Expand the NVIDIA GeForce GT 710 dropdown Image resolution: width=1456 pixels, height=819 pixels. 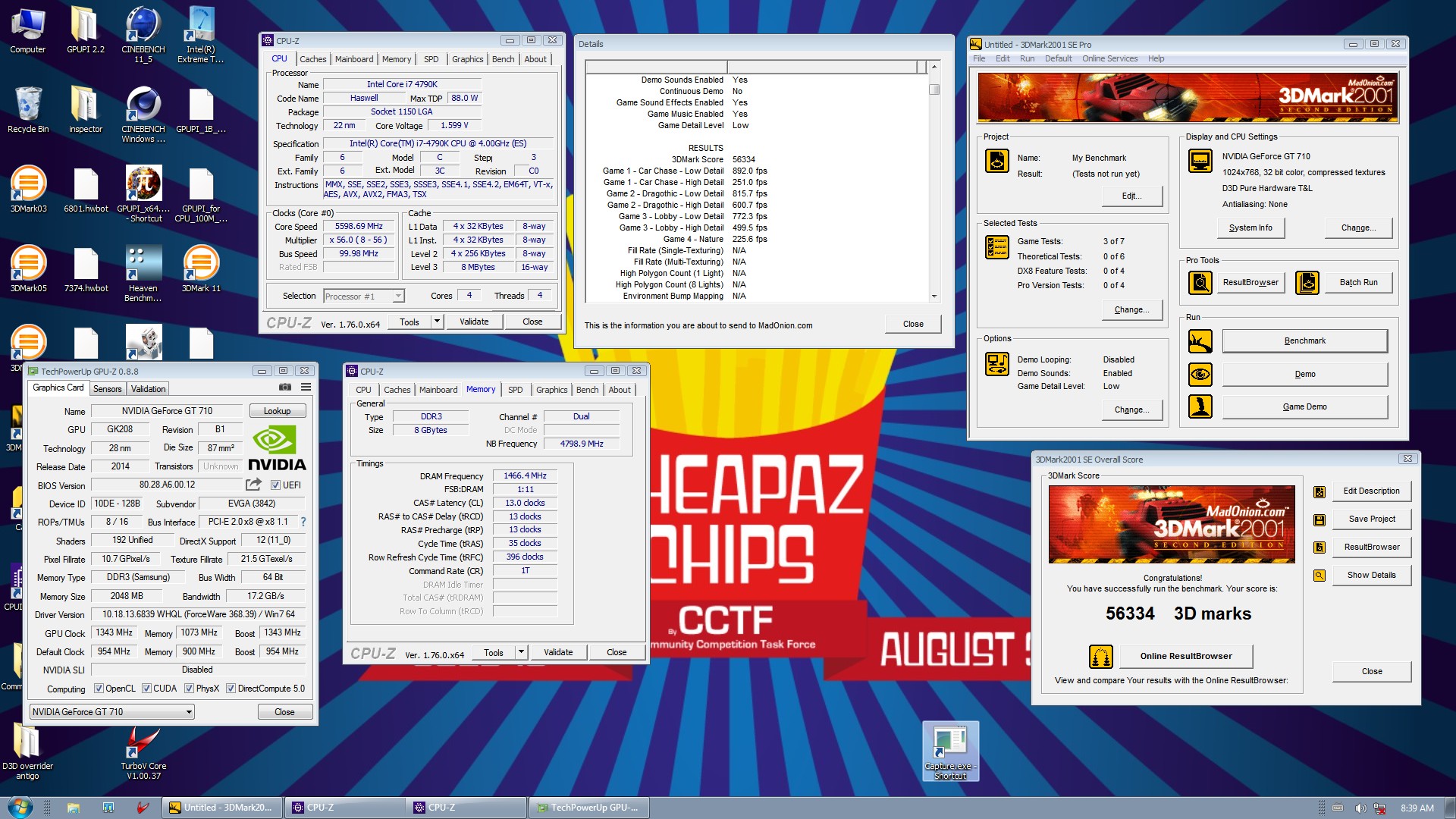(112, 712)
